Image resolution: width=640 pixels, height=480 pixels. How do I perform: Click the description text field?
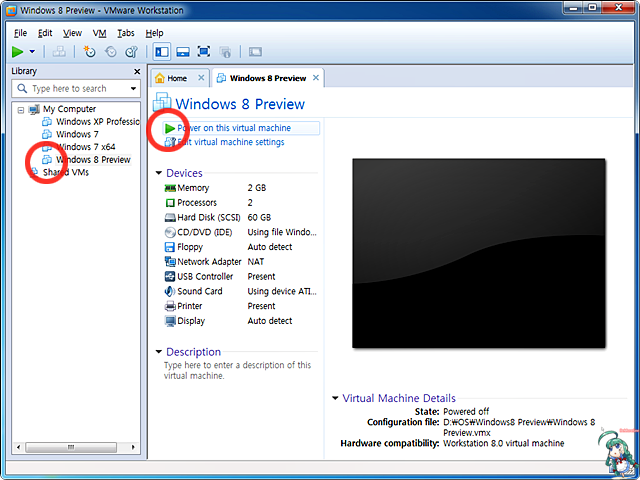point(237,370)
